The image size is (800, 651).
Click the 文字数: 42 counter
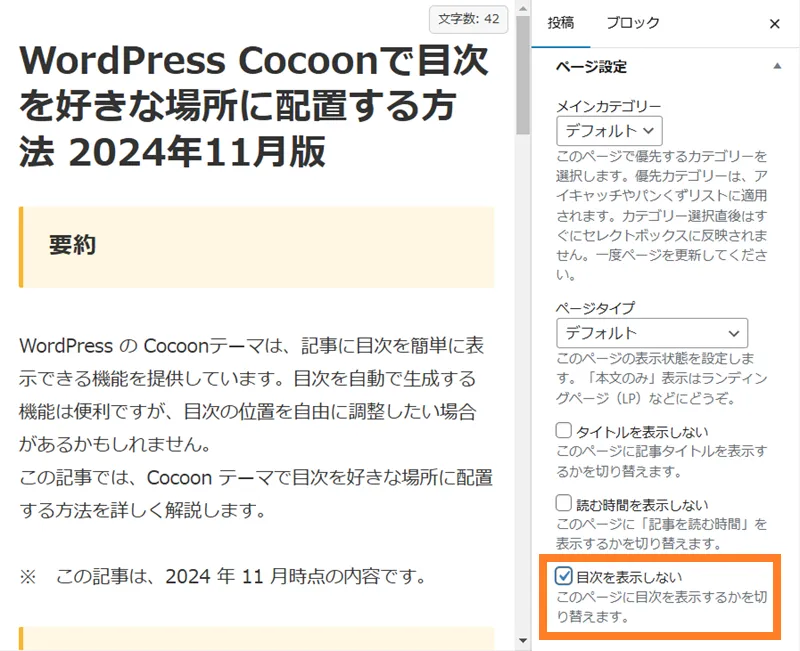468,19
